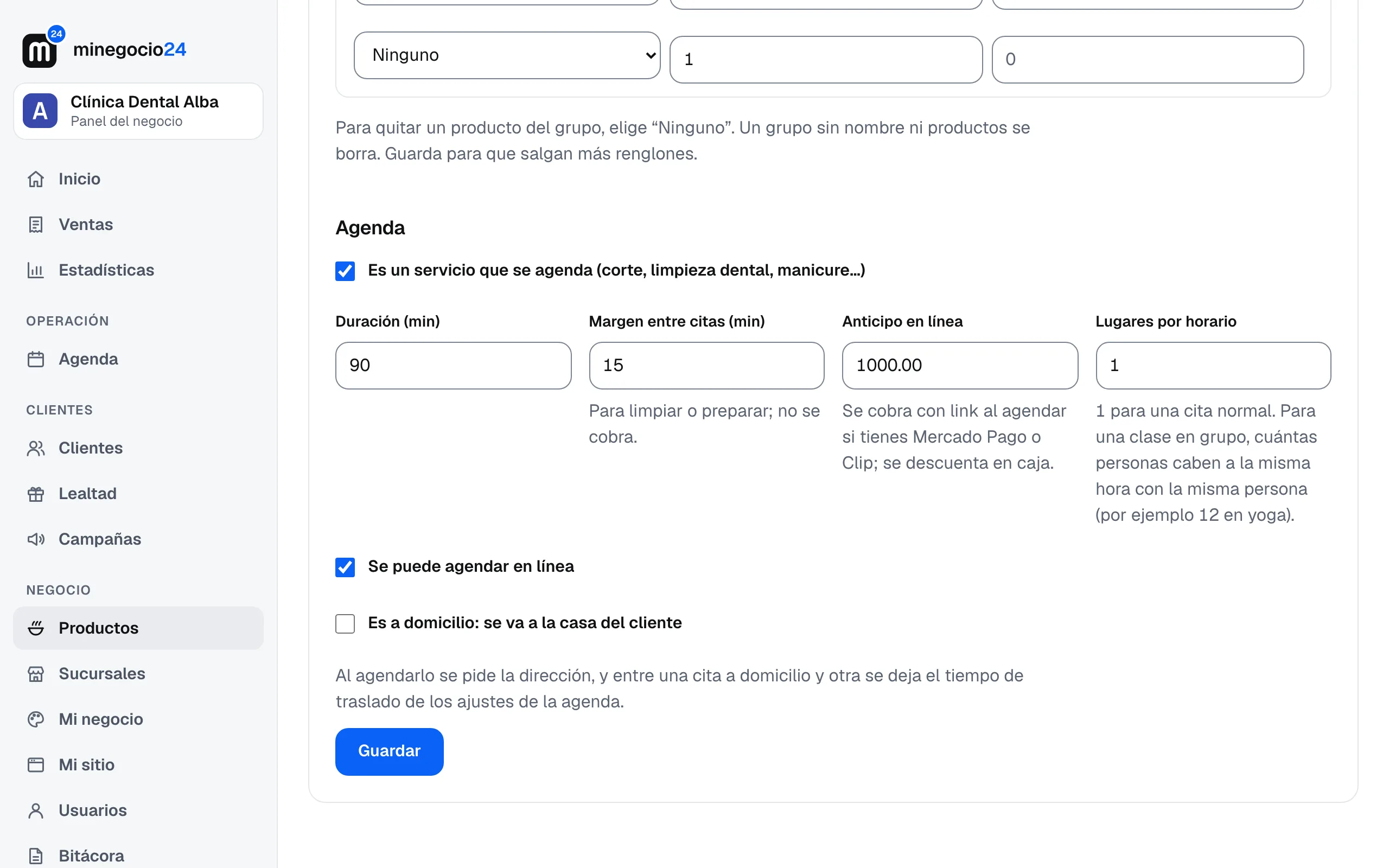Click the Lugares por horario field
The width and height of the screenshot is (1389, 868).
(1213, 366)
